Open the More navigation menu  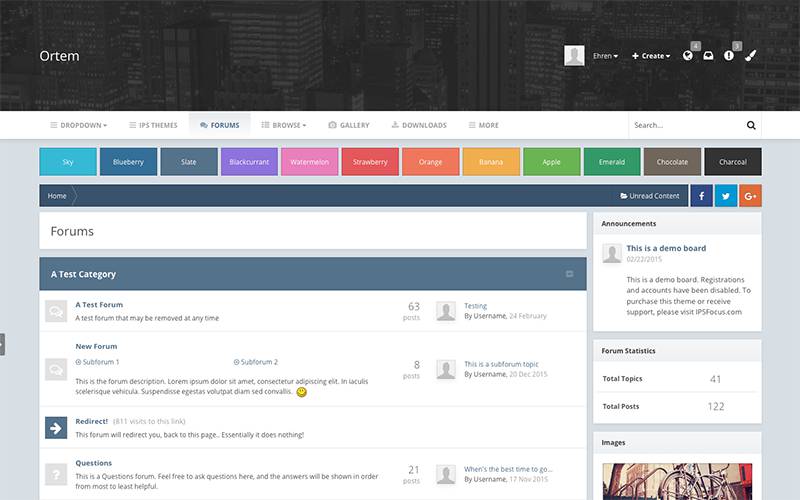(x=484, y=125)
